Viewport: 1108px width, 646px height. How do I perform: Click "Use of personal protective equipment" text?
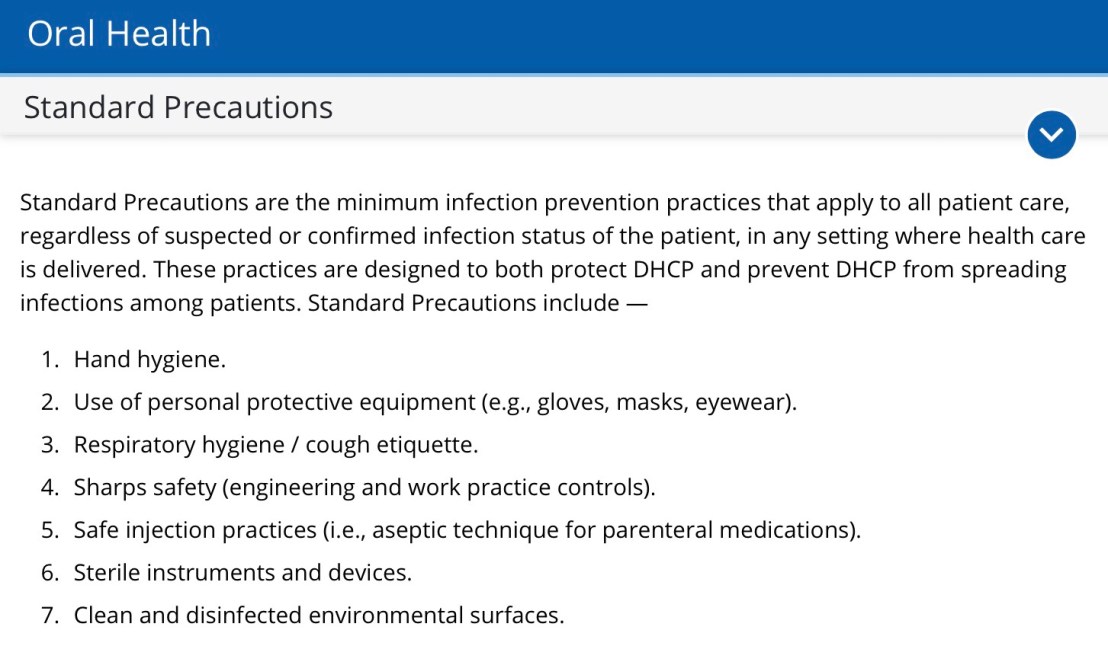pos(274,402)
